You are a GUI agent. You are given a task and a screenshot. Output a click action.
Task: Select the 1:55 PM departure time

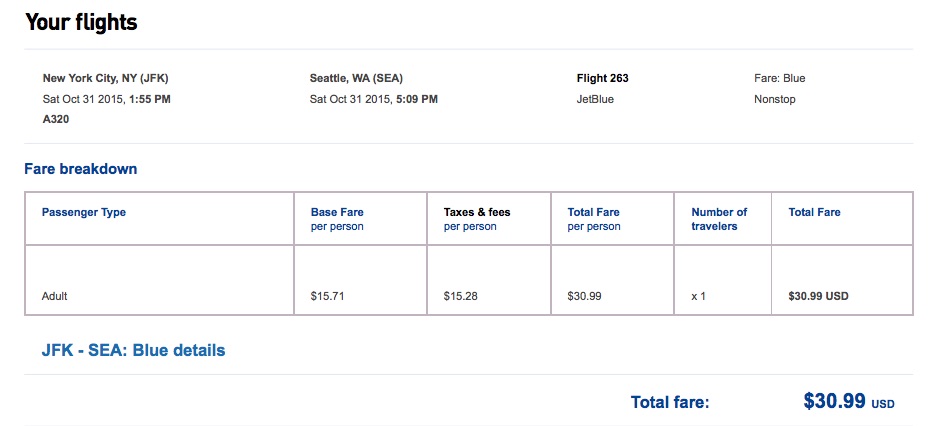click(150, 99)
